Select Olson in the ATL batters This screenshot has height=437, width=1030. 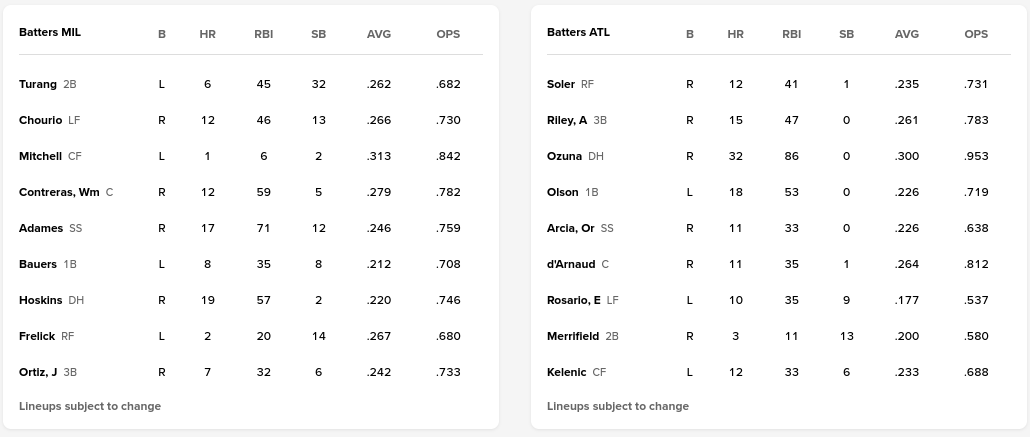[x=563, y=192]
